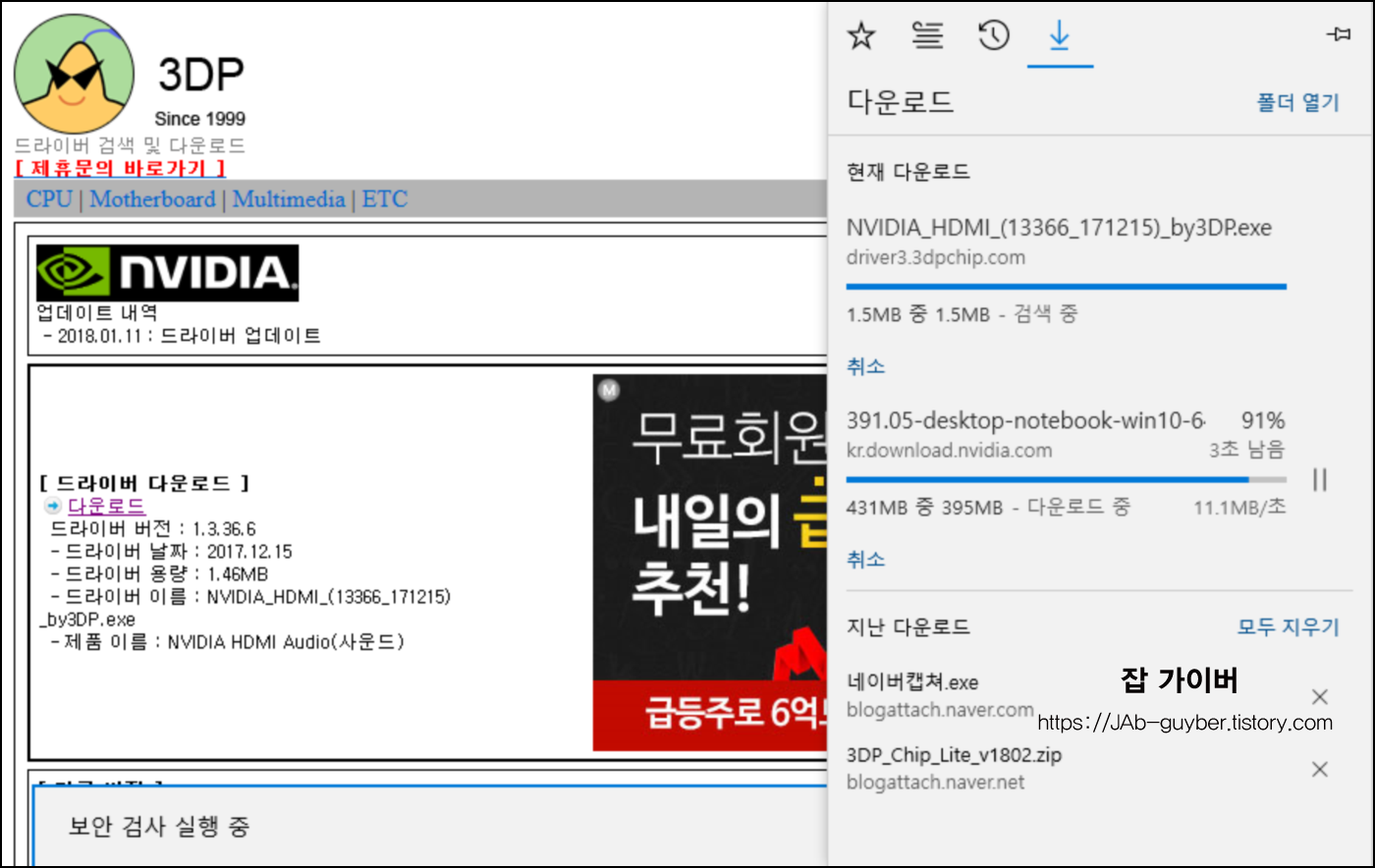Pin the hub pane open

1337,33
